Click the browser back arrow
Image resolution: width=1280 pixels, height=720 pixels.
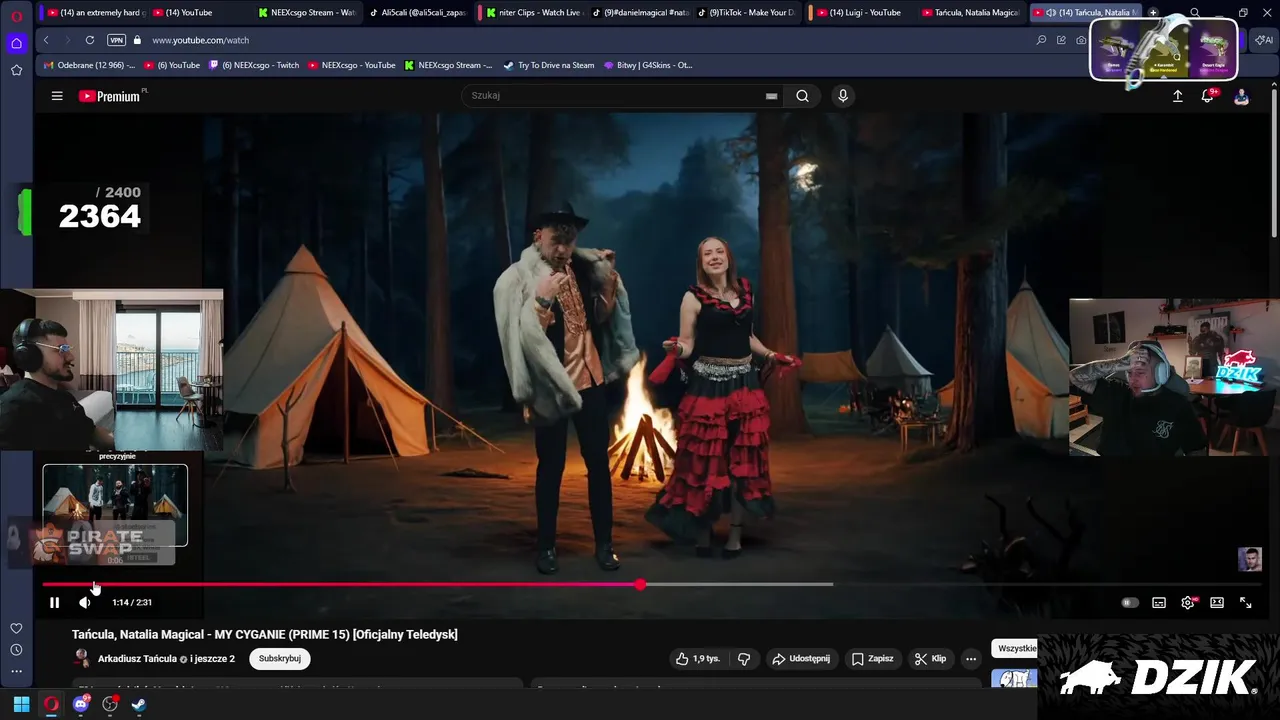click(x=46, y=40)
